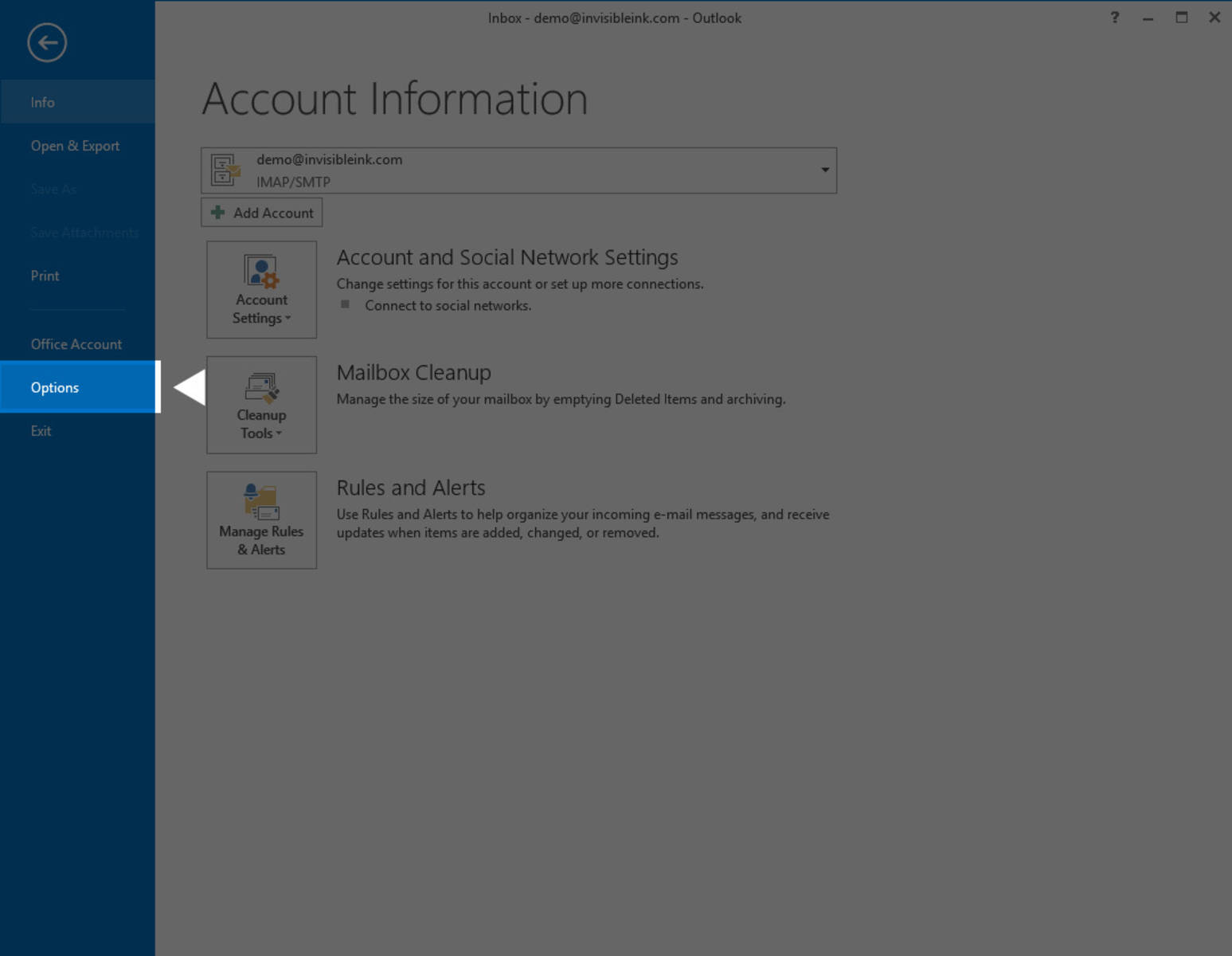Click the IMAP/SMTP account type text

click(x=293, y=182)
